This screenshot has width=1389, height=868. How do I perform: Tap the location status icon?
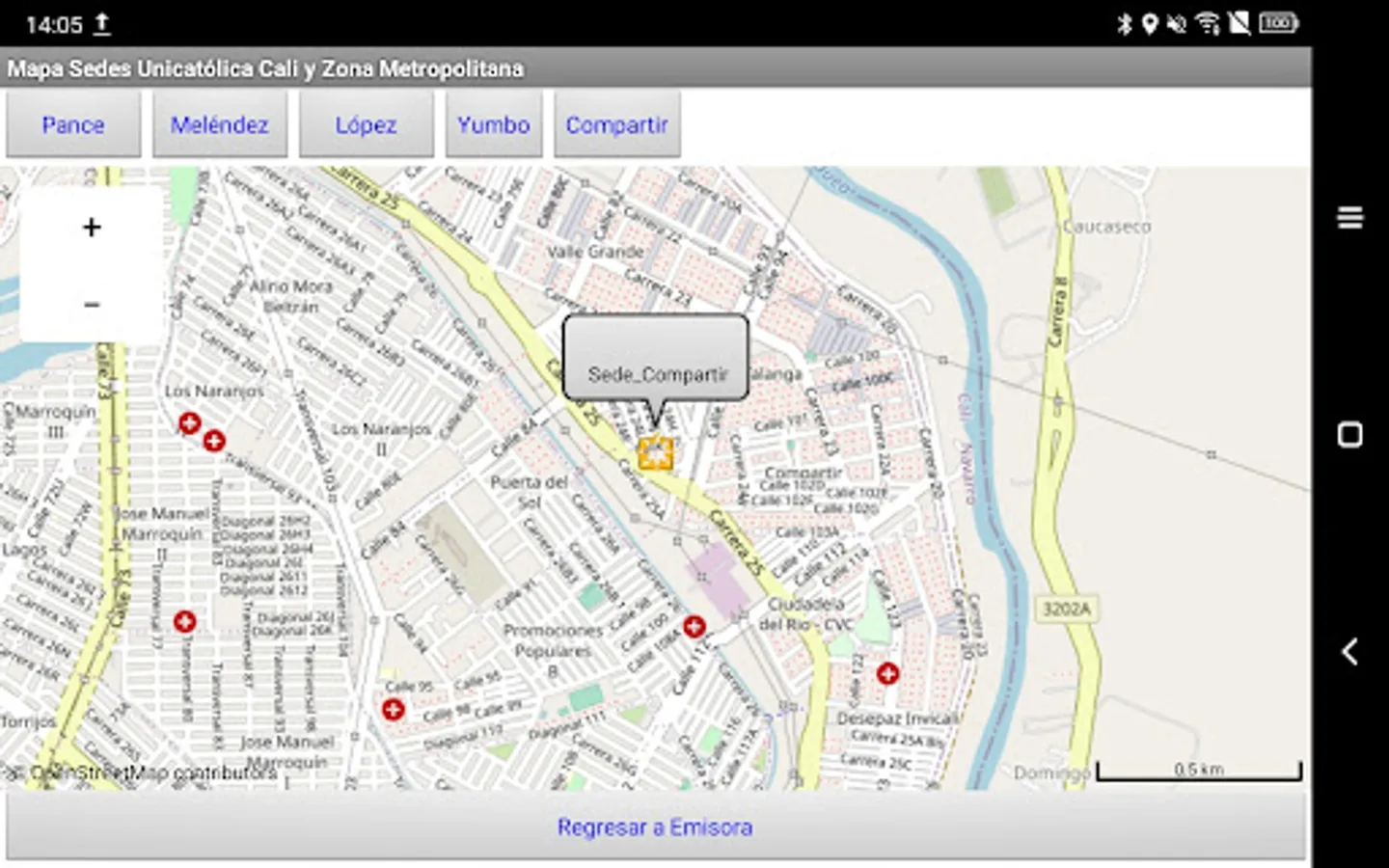pos(1149,23)
